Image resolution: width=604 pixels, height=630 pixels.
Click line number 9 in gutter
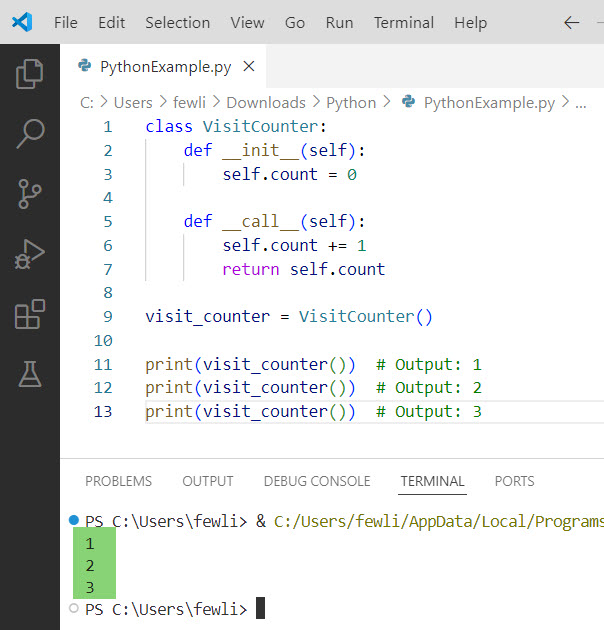108,317
